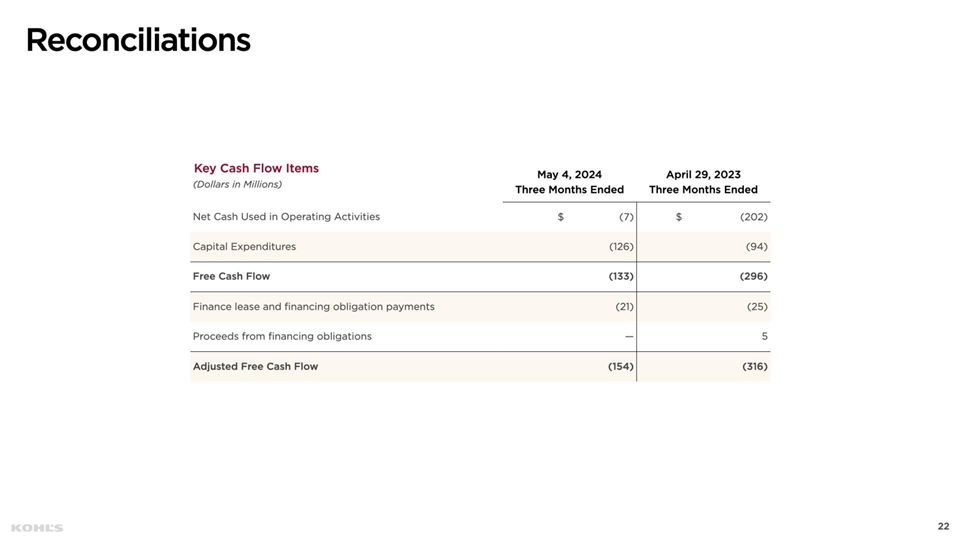Select the April 29, 2023 column header
The width and height of the screenshot is (960, 540).
703,174
